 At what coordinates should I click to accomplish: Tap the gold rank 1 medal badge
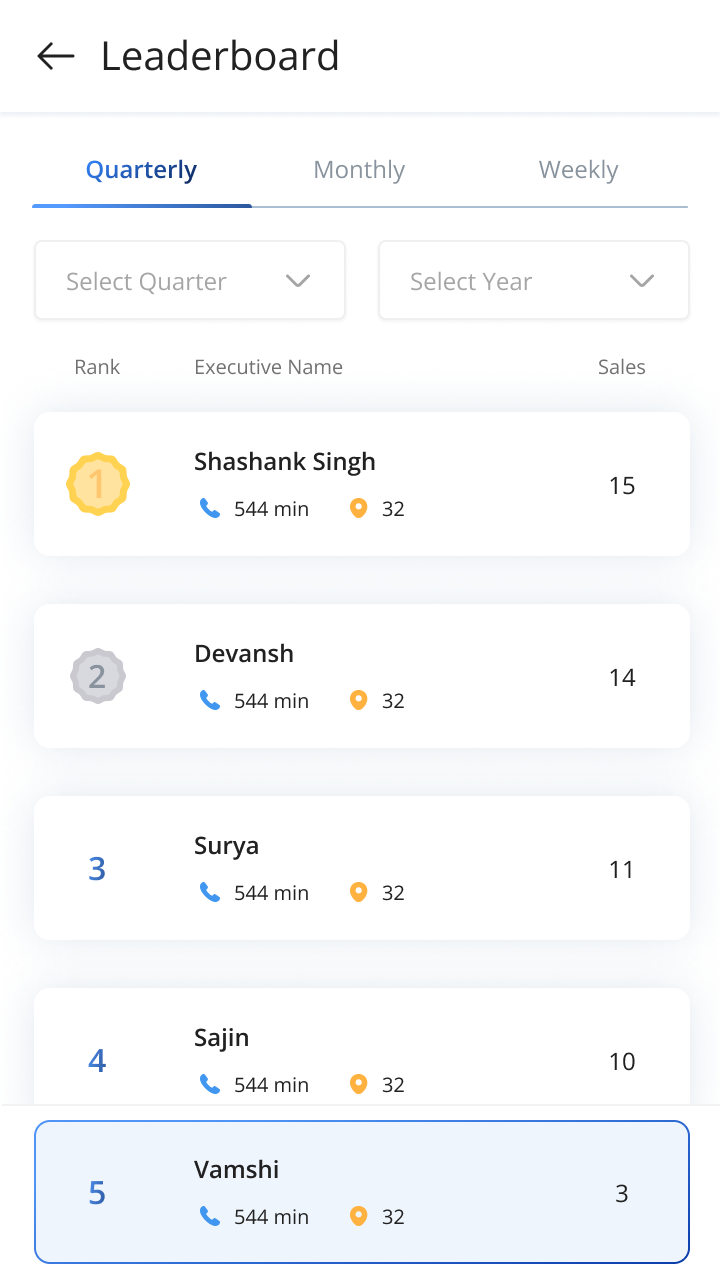[x=97, y=484]
